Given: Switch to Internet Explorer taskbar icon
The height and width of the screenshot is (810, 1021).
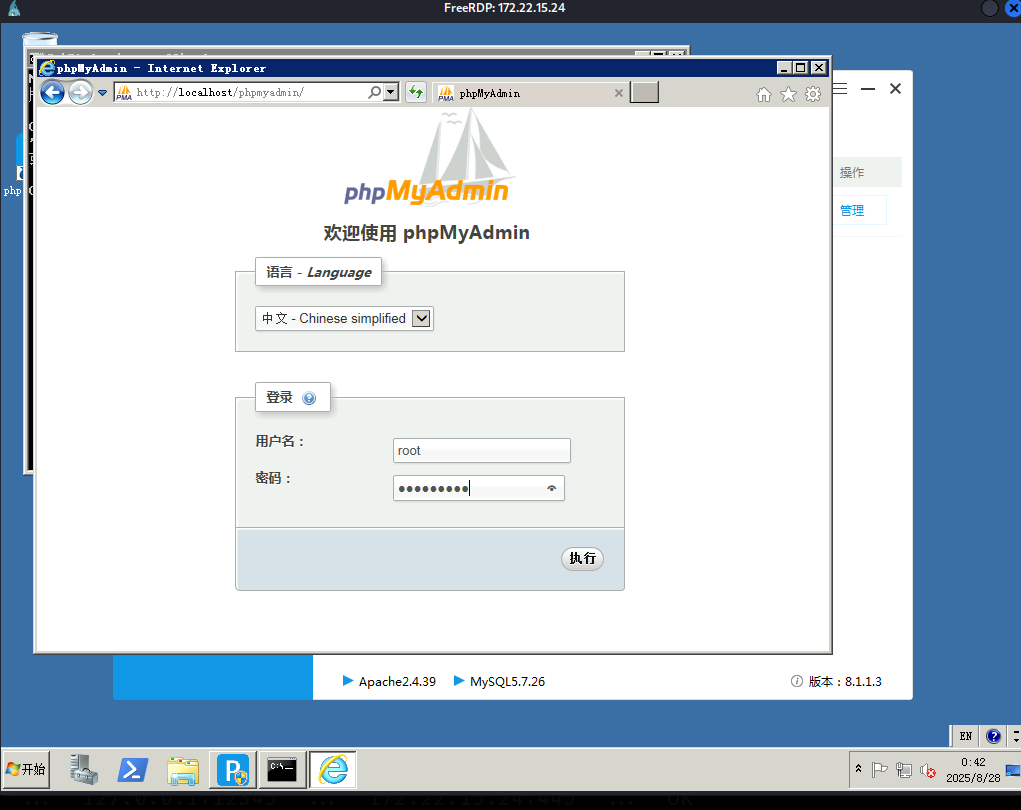Looking at the screenshot, I should pos(333,770).
